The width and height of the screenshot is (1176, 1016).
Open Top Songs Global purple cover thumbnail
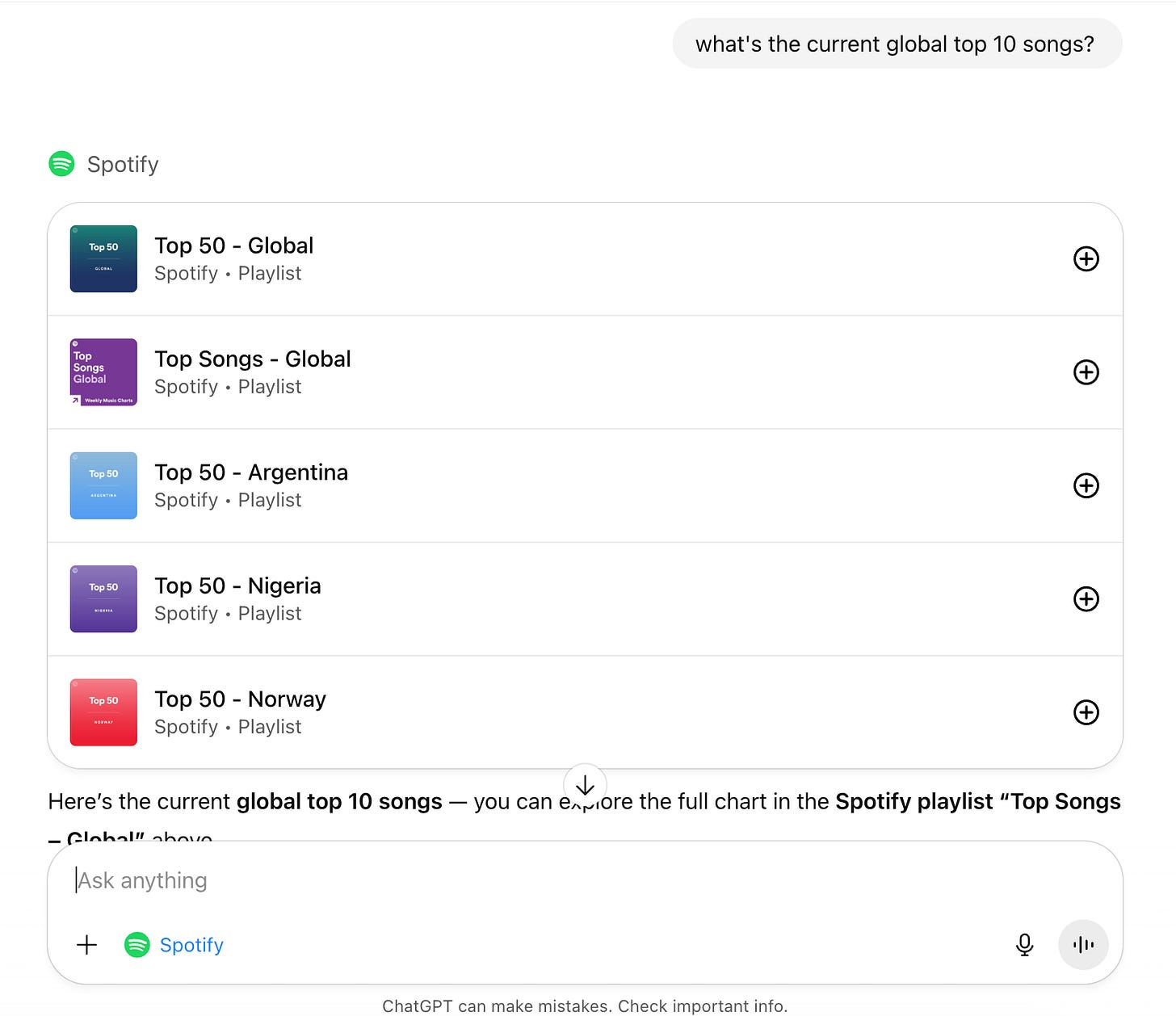(x=103, y=372)
